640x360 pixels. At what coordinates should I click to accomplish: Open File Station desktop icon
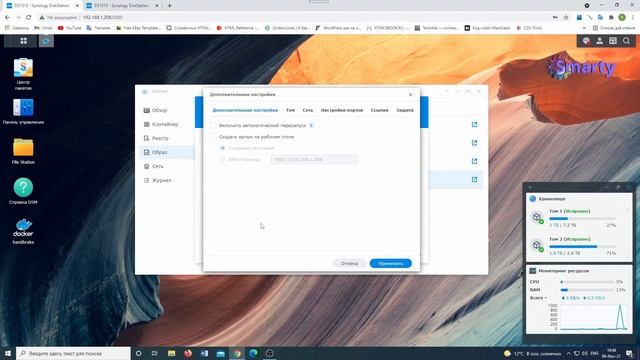[x=23, y=151]
